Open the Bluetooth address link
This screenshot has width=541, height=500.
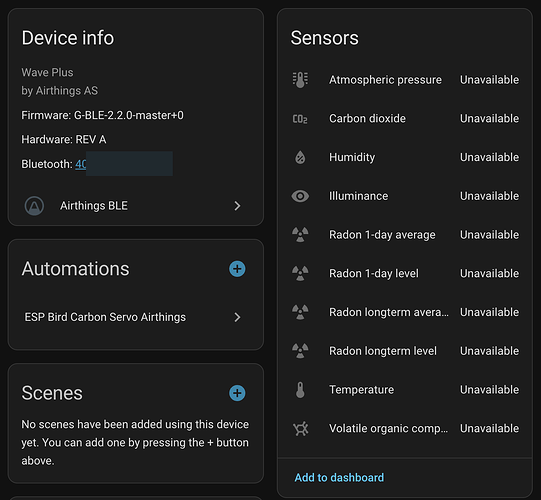coord(81,164)
